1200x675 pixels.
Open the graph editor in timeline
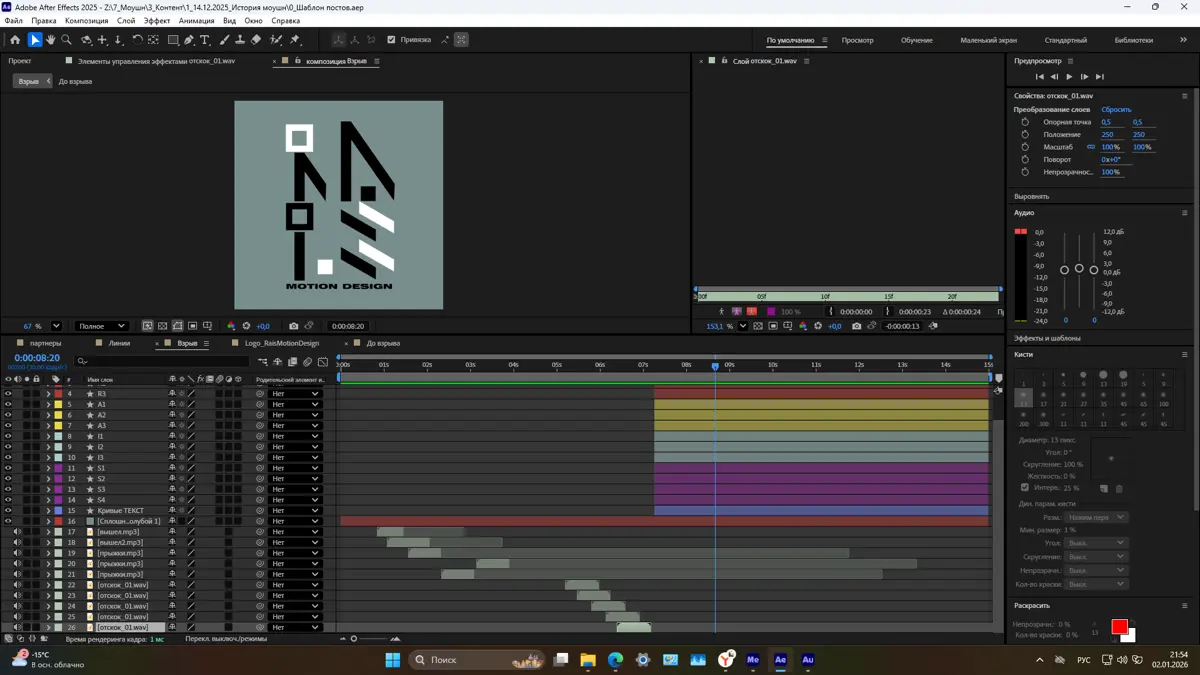(323, 362)
